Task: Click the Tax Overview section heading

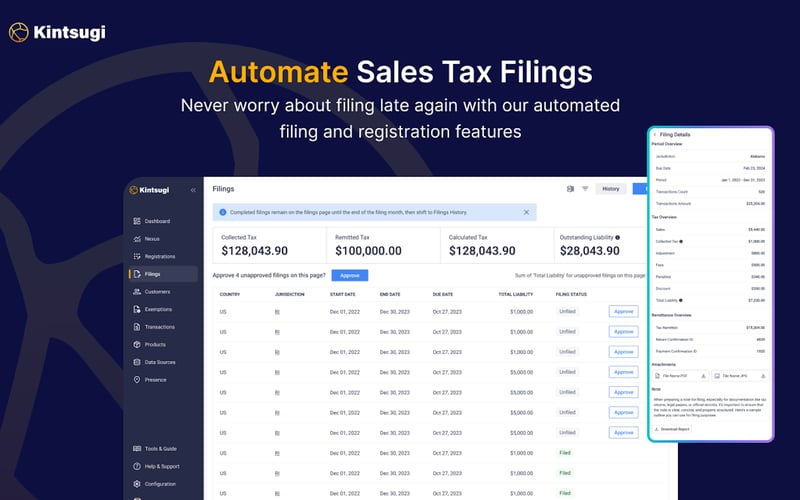Action: 664,217
